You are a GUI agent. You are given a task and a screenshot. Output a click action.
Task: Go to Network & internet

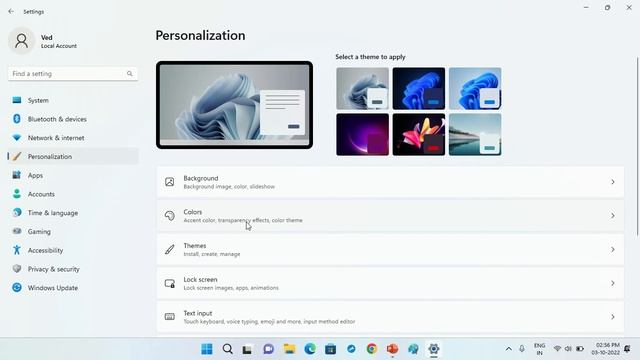[x=73, y=138]
